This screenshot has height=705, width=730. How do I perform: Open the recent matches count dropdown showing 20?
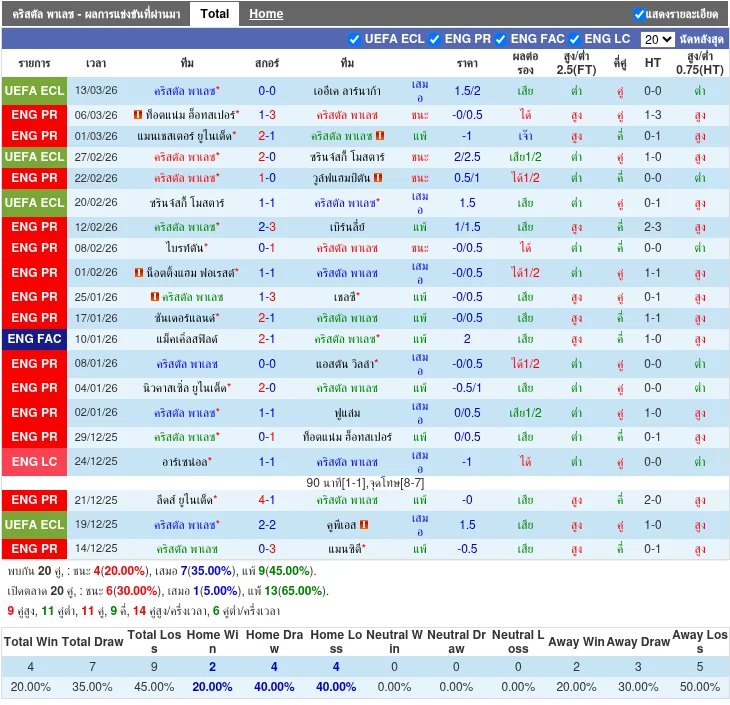click(x=657, y=40)
